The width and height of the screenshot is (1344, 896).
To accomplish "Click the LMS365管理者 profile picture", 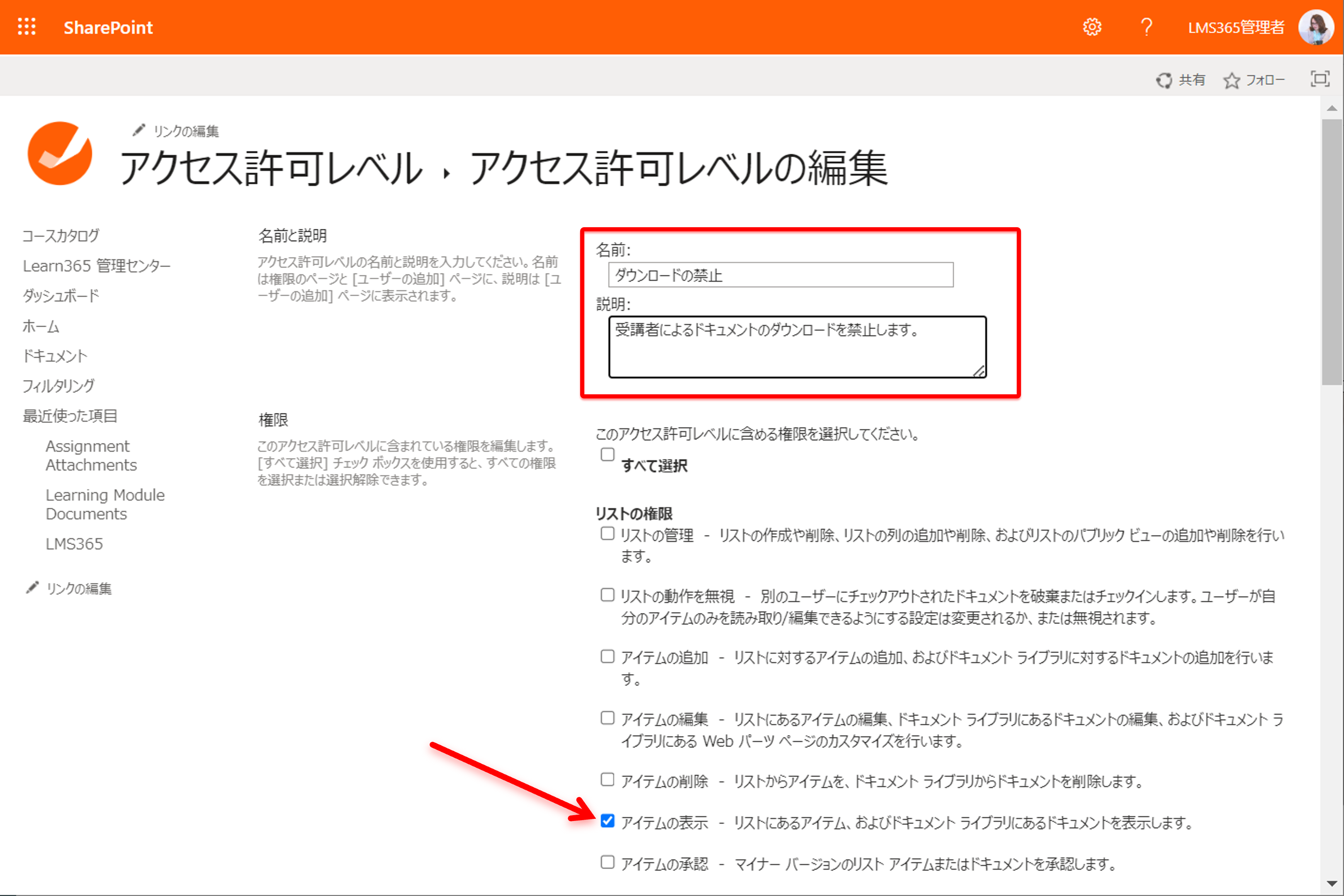I will pyautogui.click(x=1316, y=27).
